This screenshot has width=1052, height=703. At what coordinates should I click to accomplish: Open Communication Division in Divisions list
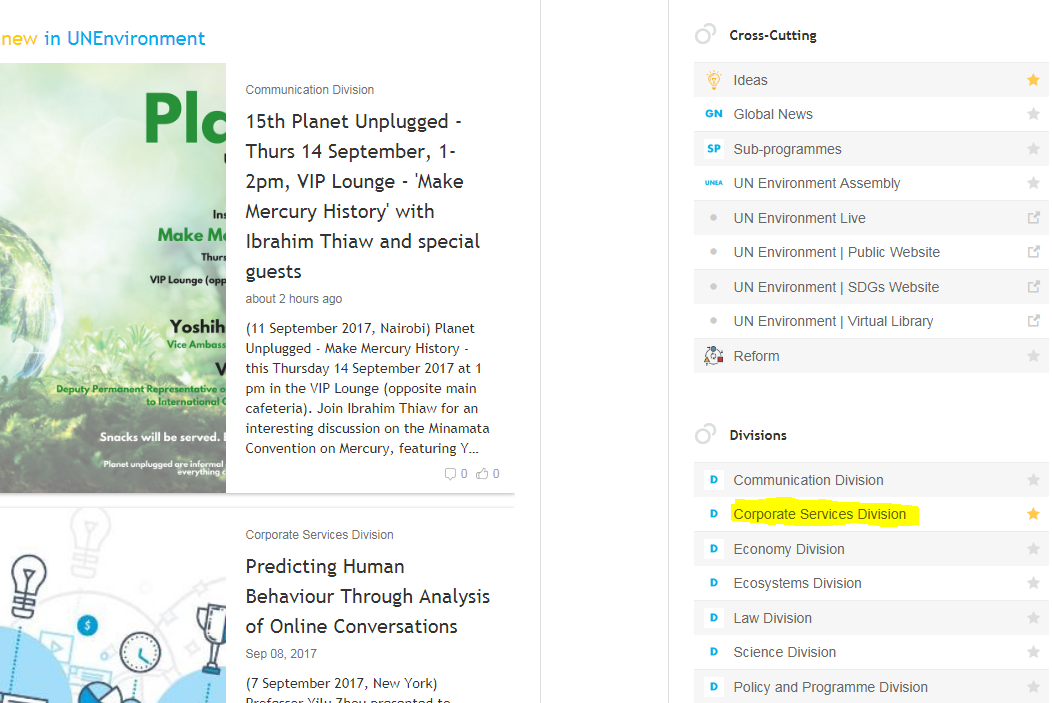point(808,480)
